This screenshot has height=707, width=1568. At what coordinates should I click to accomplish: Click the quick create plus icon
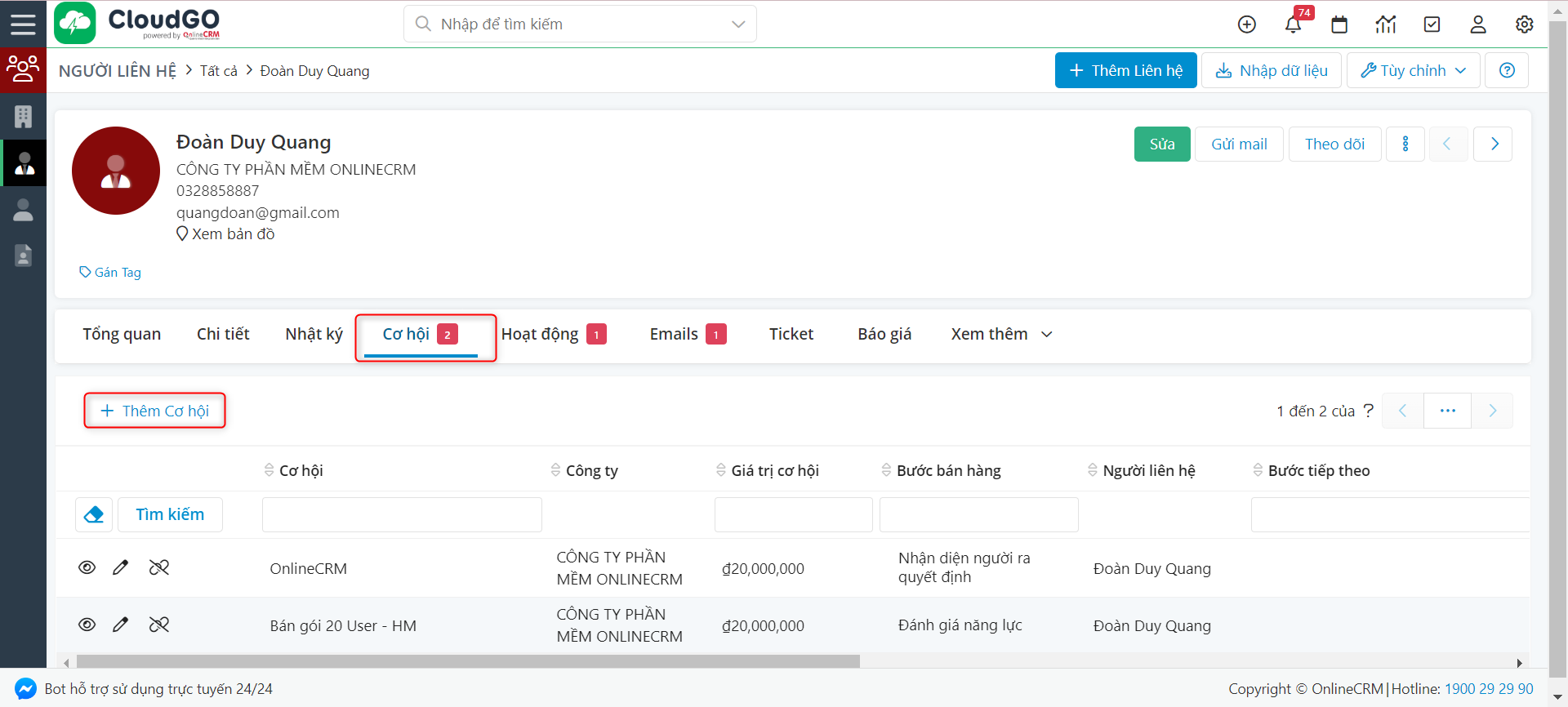(1247, 24)
